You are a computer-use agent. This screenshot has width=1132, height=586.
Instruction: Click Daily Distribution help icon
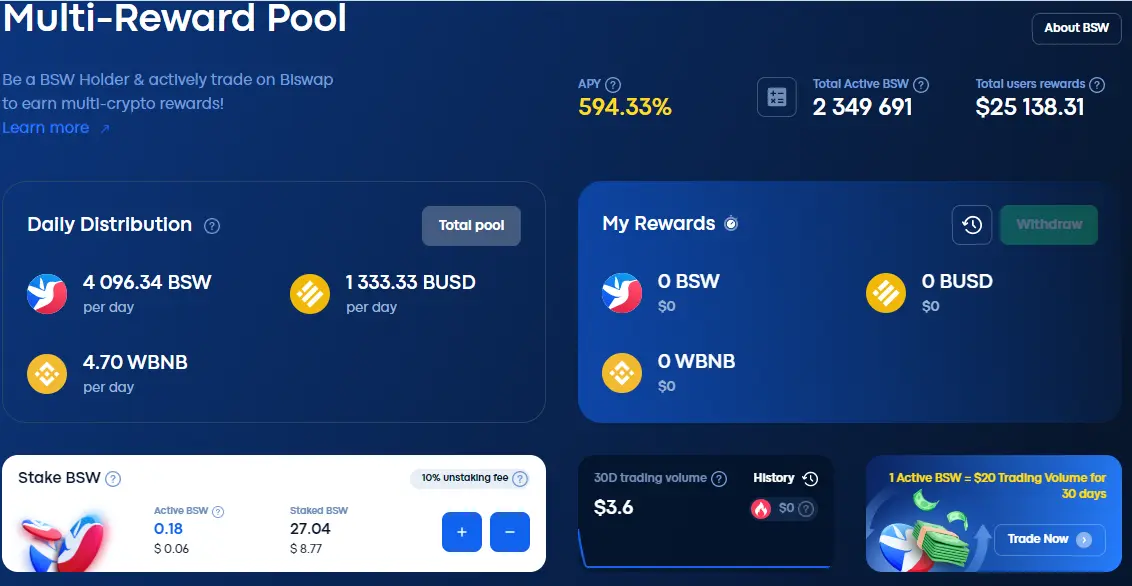(212, 226)
